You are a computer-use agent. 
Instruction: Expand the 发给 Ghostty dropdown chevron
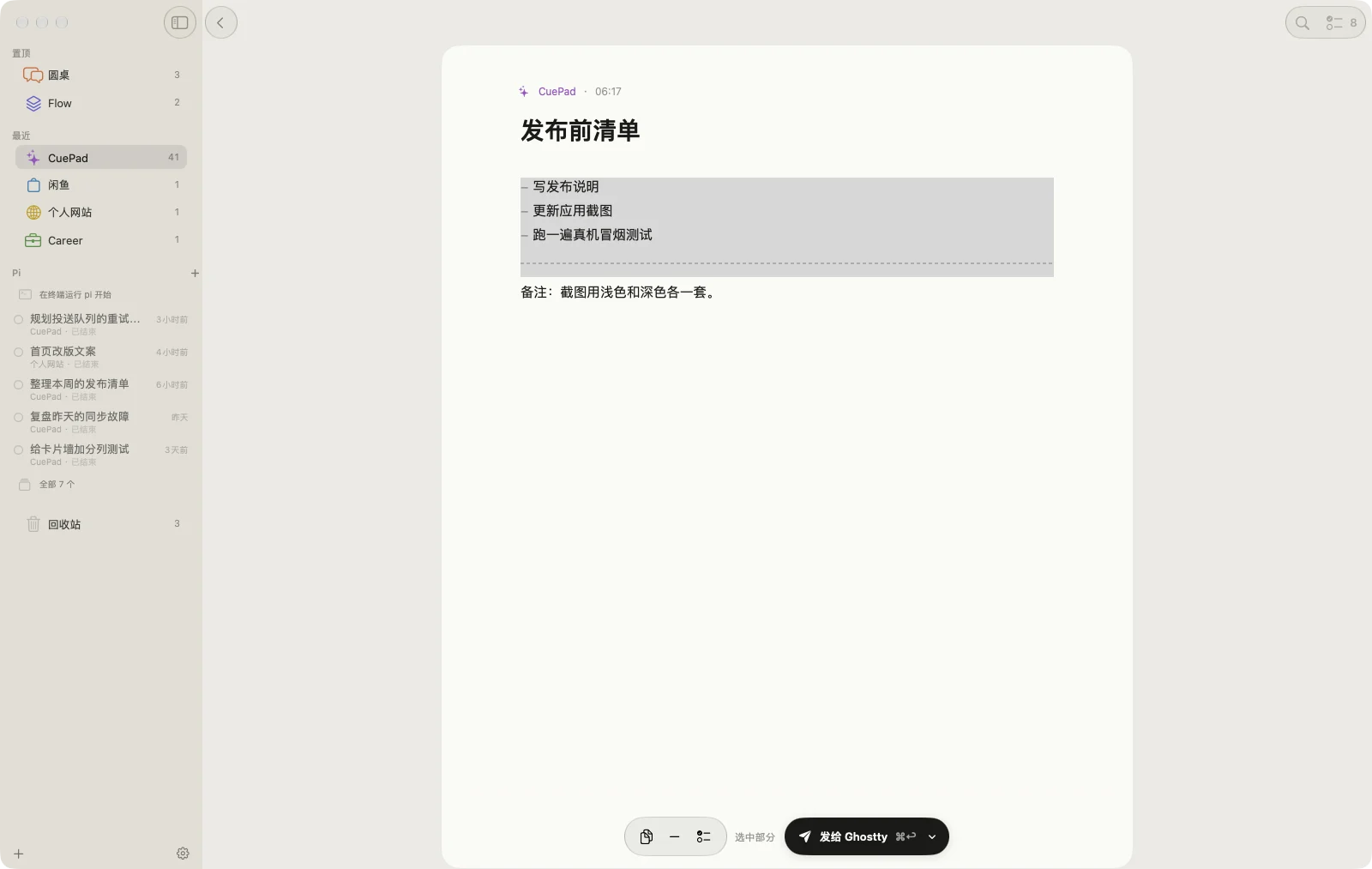coord(932,836)
